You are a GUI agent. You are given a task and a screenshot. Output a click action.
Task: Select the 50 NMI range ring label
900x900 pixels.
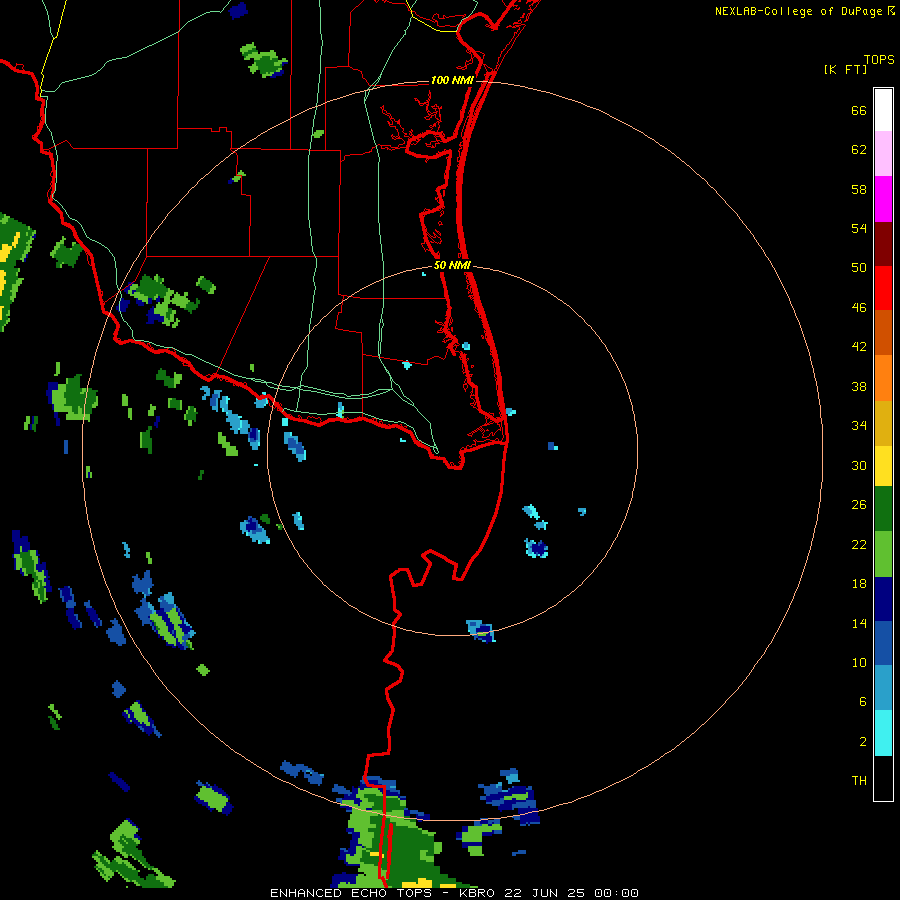452,265
